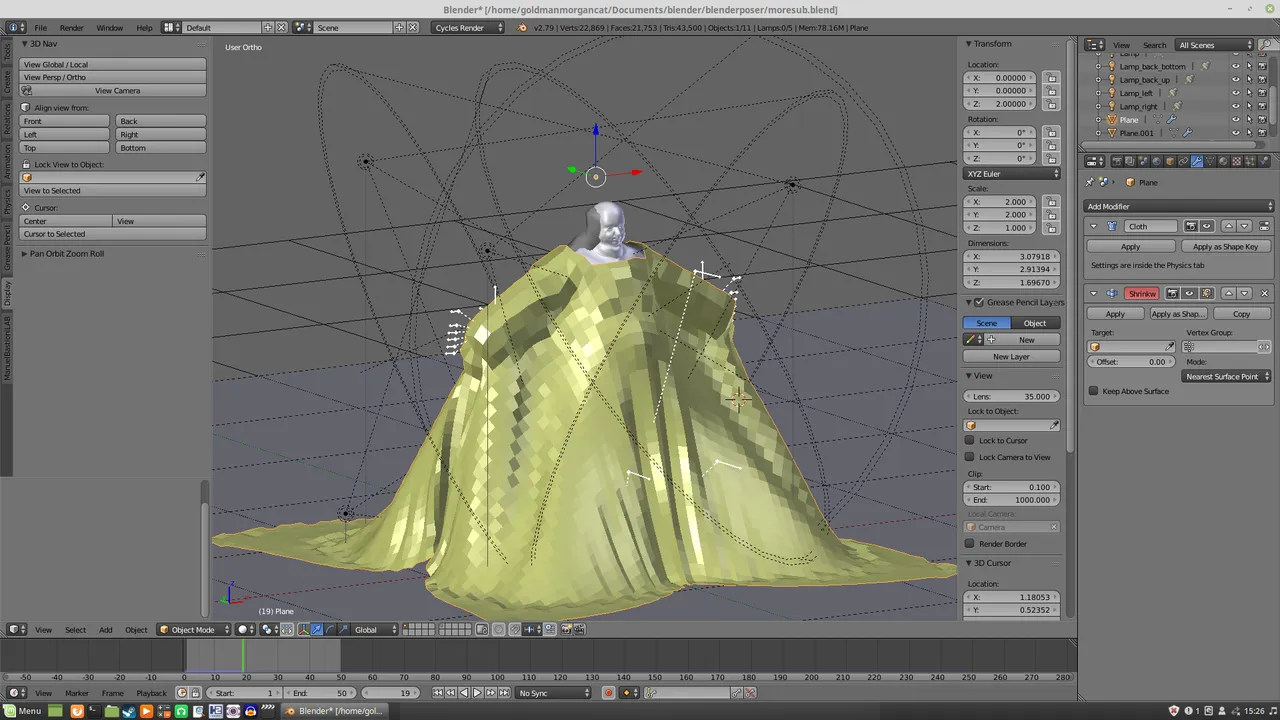Image resolution: width=1280 pixels, height=720 pixels.
Task: Open the File menu
Action: 41,28
